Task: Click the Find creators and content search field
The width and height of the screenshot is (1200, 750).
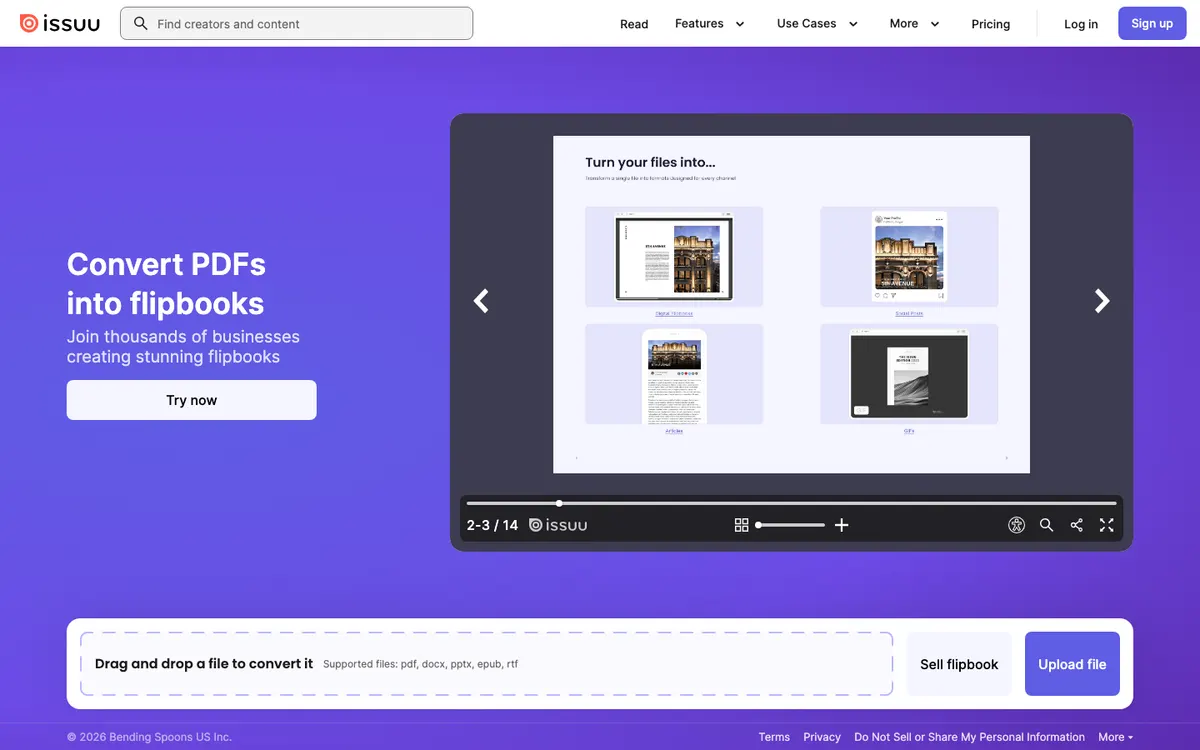Action: [296, 23]
